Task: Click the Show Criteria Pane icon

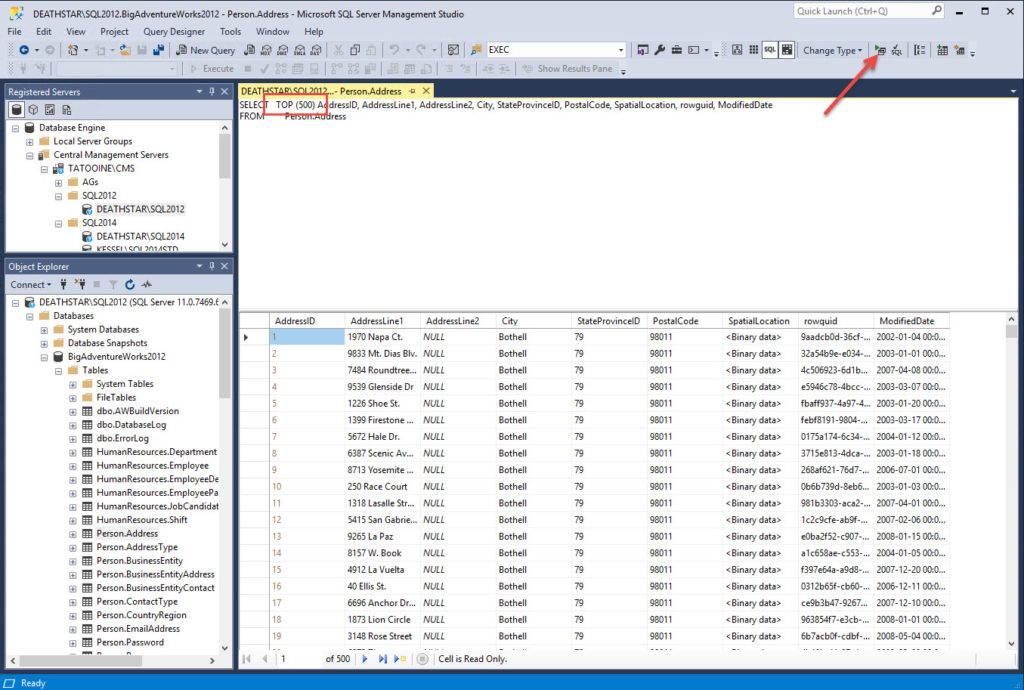Action: (x=754, y=50)
